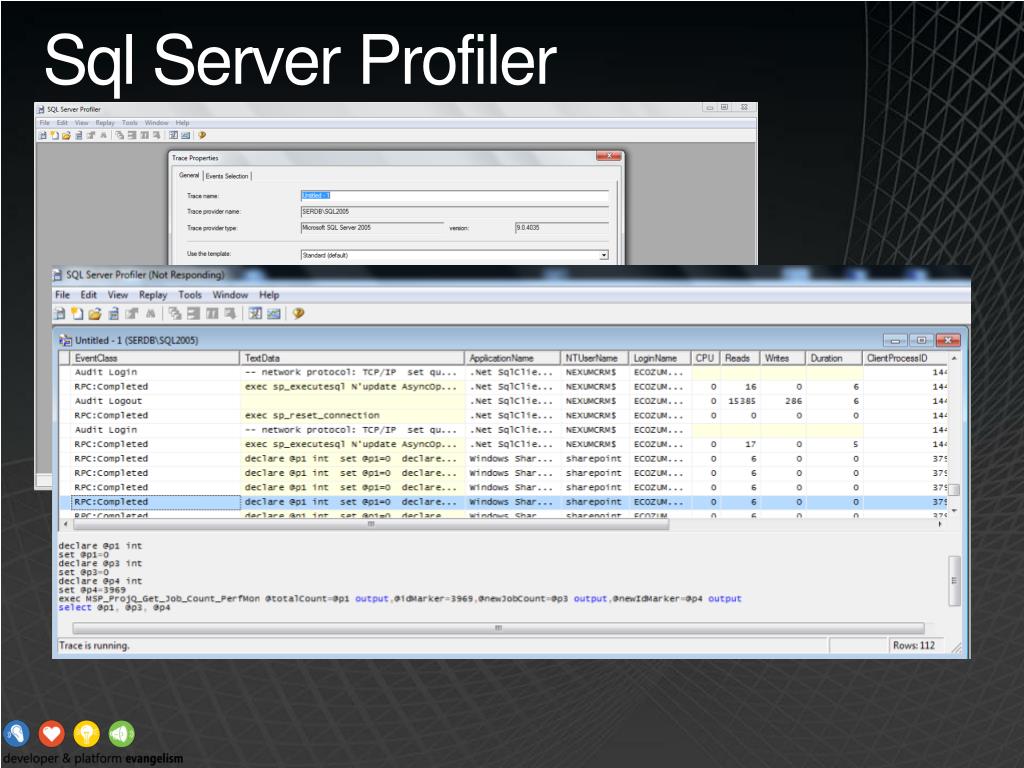Image resolution: width=1024 pixels, height=768 pixels.
Task: Open Window menu in Not Responding Profiler window
Action: click(x=230, y=295)
